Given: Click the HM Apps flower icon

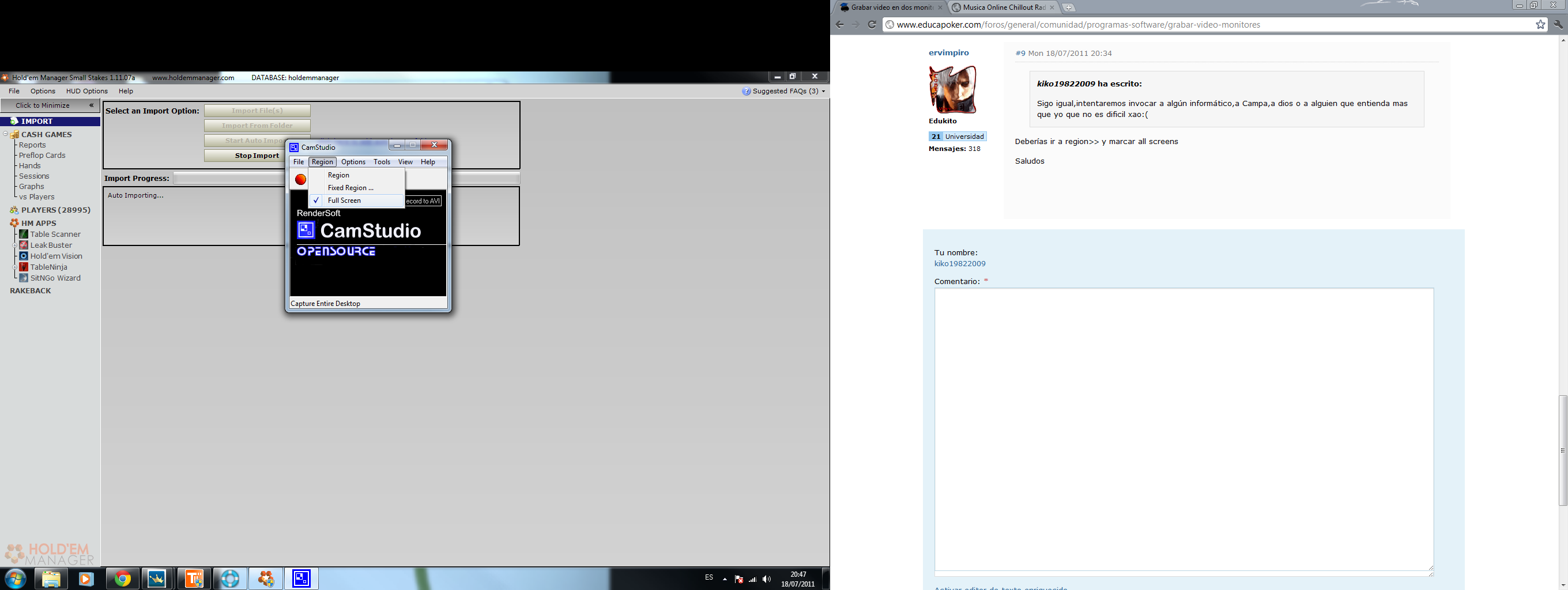Looking at the screenshot, I should click(x=14, y=223).
